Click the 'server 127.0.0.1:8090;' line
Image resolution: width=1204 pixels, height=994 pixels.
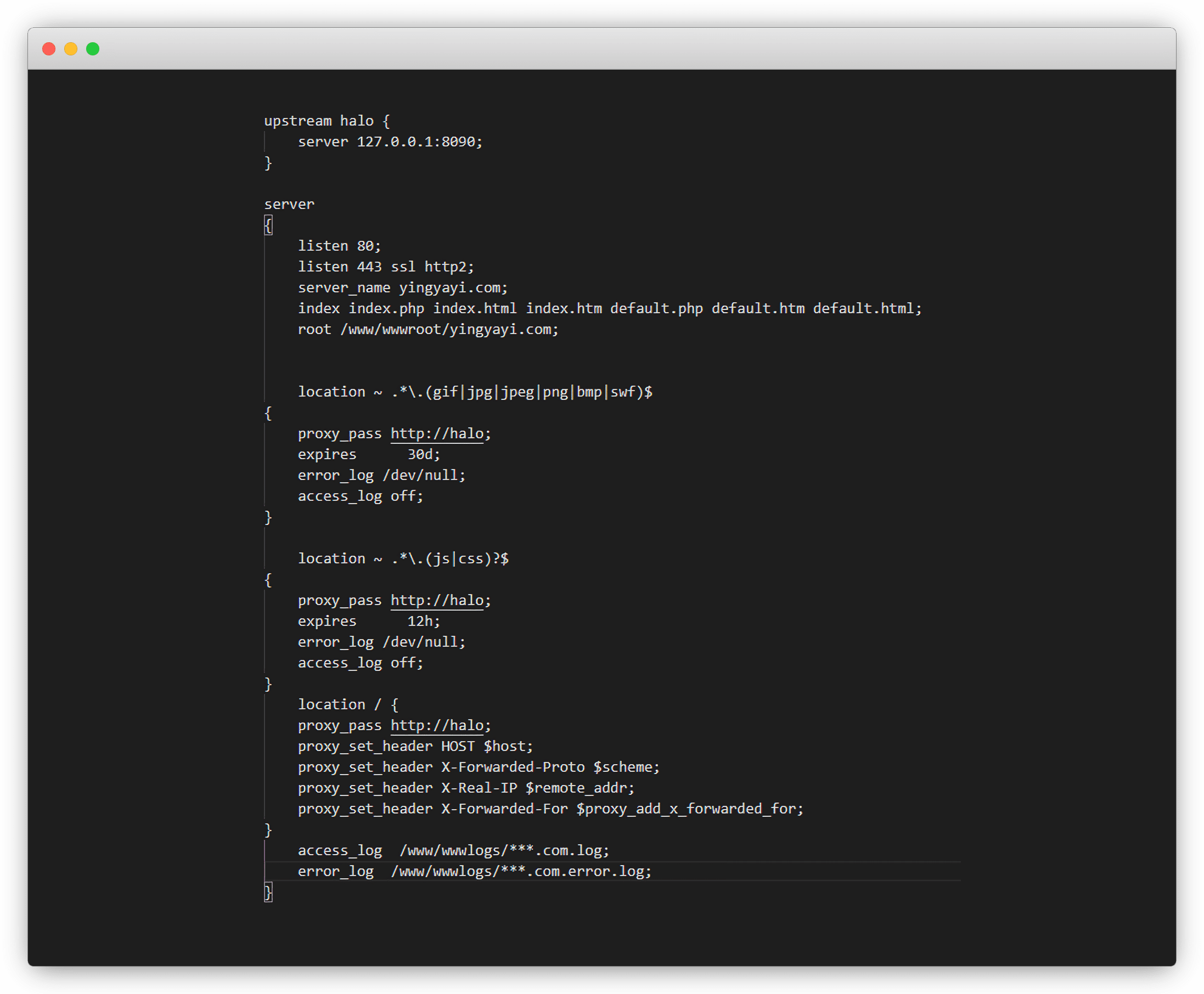390,142
